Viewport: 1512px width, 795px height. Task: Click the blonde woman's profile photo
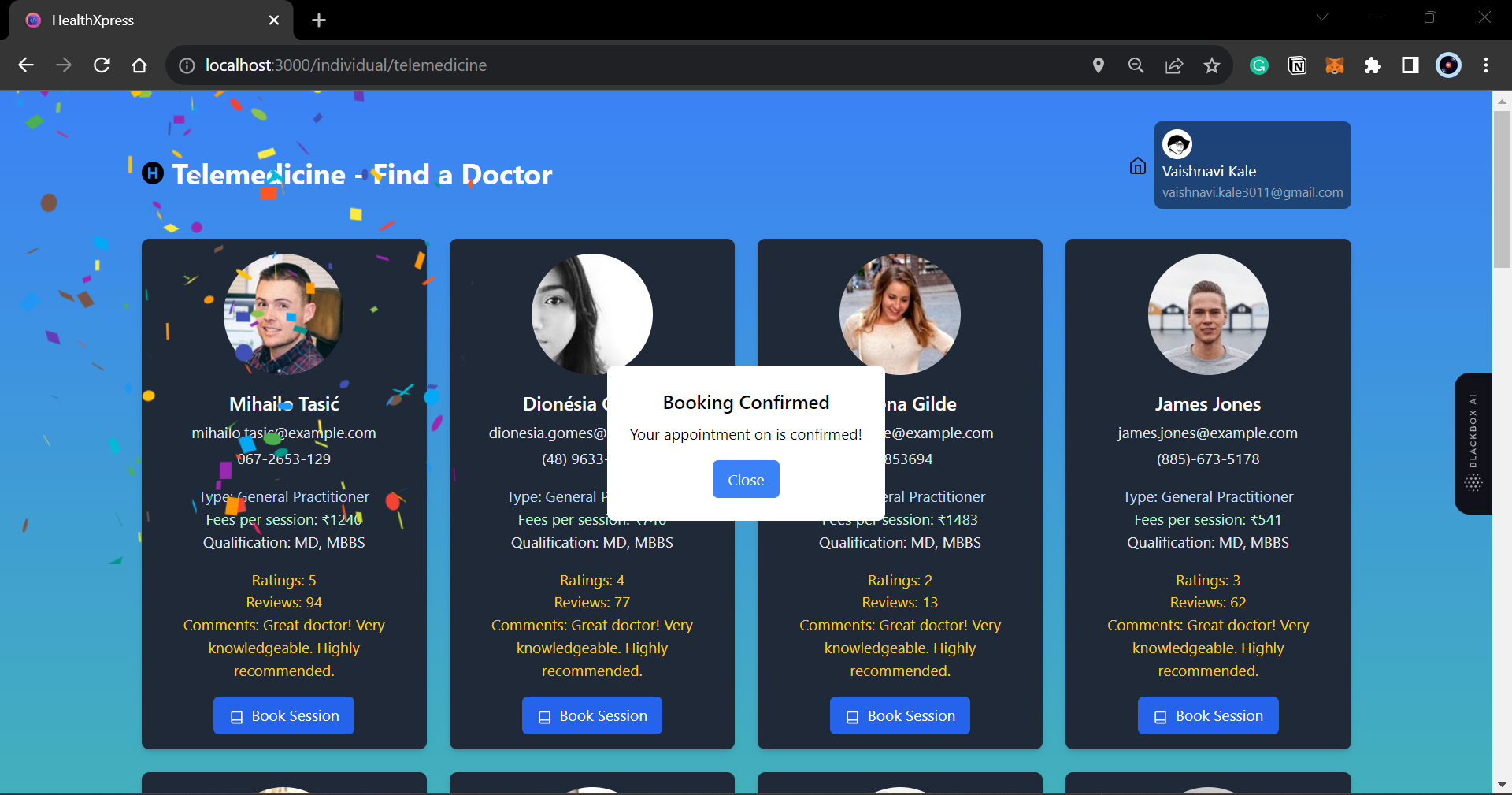click(900, 314)
